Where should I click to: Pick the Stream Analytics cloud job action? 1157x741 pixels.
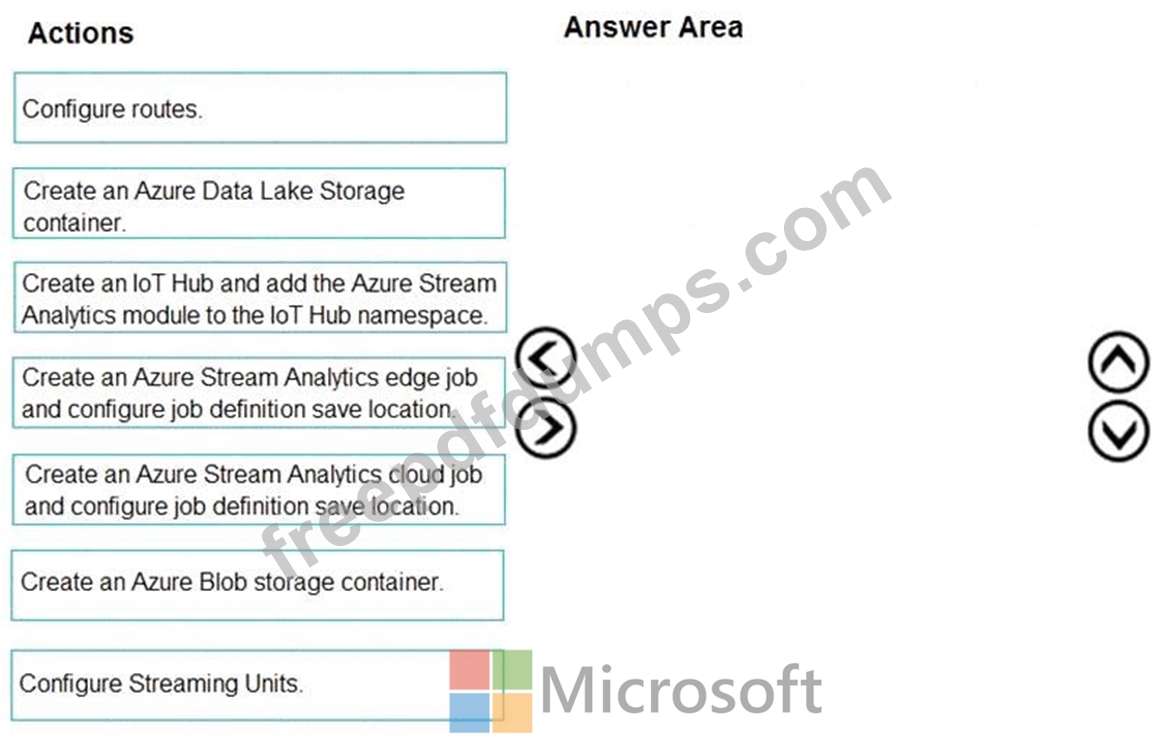[259, 490]
